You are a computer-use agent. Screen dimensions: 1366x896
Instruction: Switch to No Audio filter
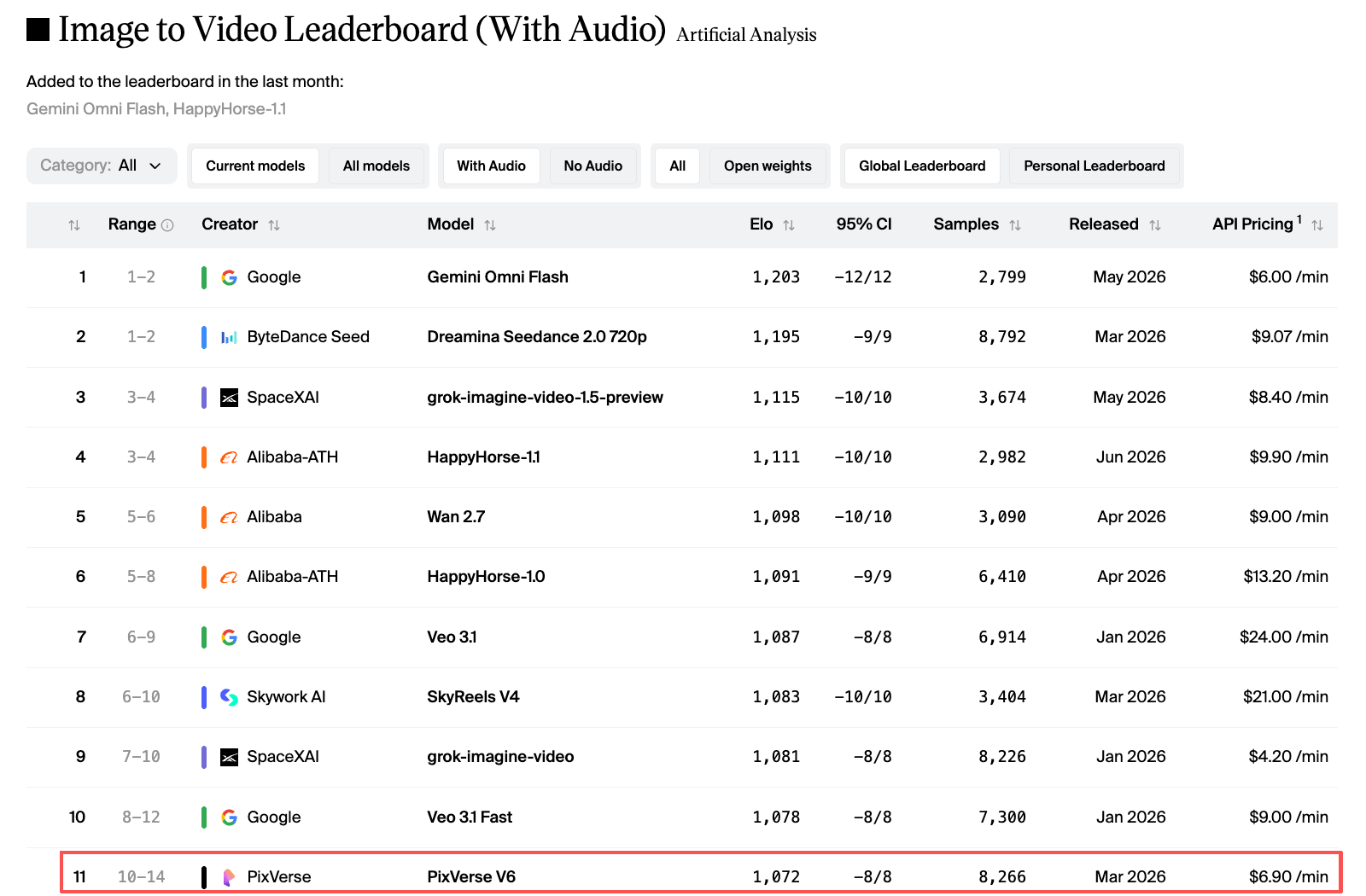pyautogui.click(x=593, y=166)
